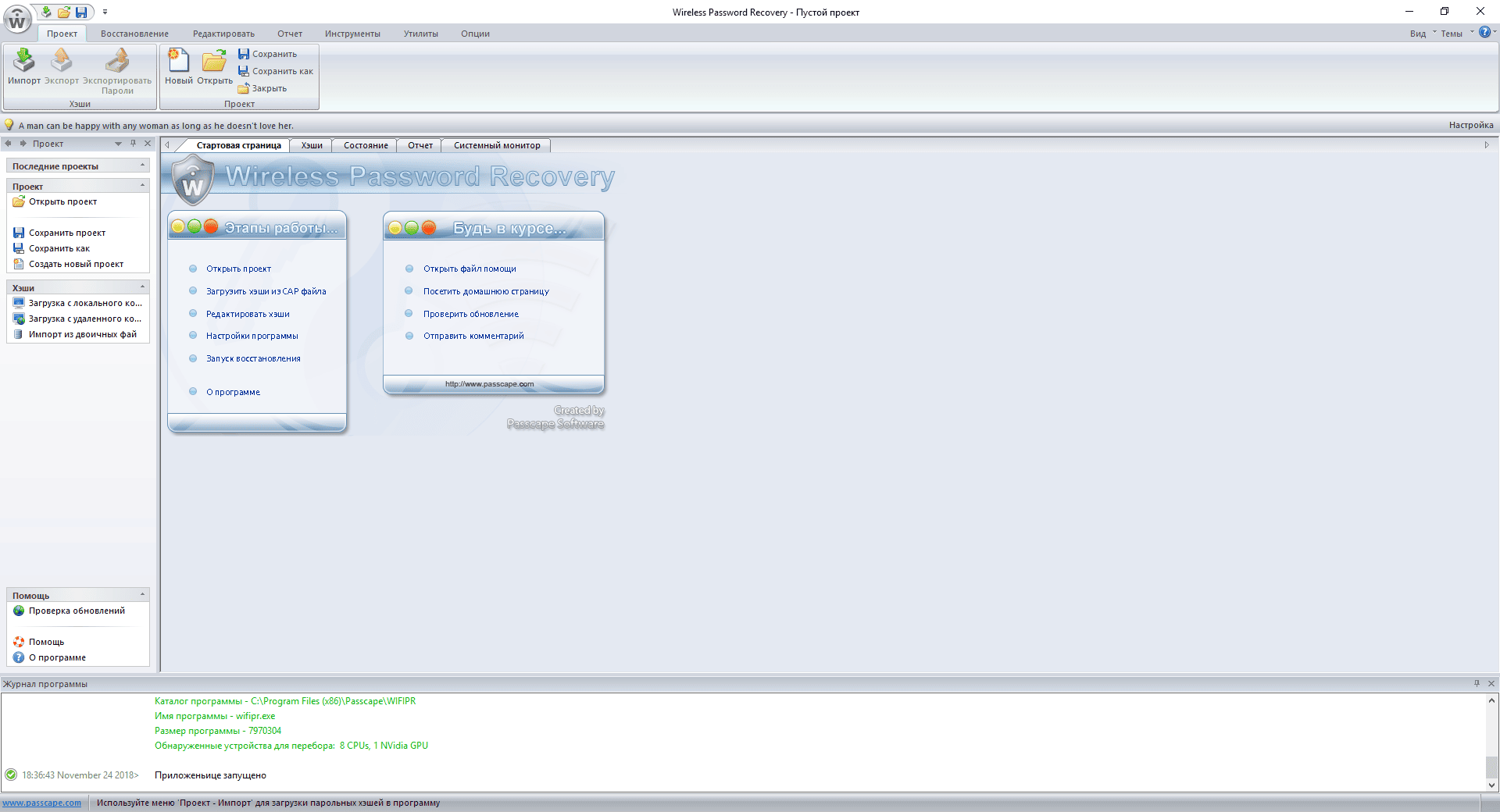Image resolution: width=1500 pixels, height=812 pixels.
Task: Collapse the Хэши sidebar section
Action: 142,287
